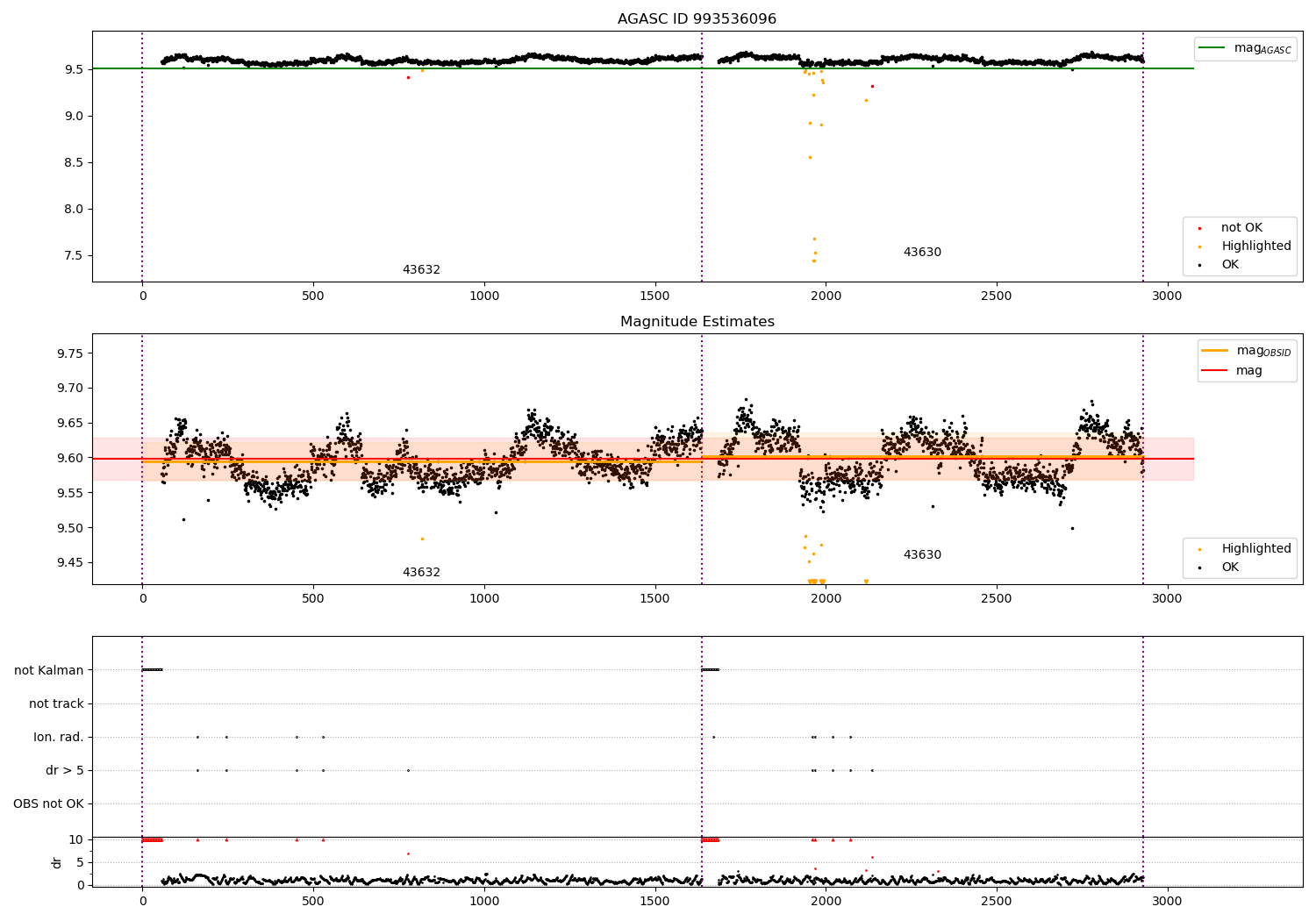The height and width of the screenshot is (921, 1316).
Task: Select 'Highlighted' legend entry in Magnitude Estimates plot
Action: tap(1256, 549)
